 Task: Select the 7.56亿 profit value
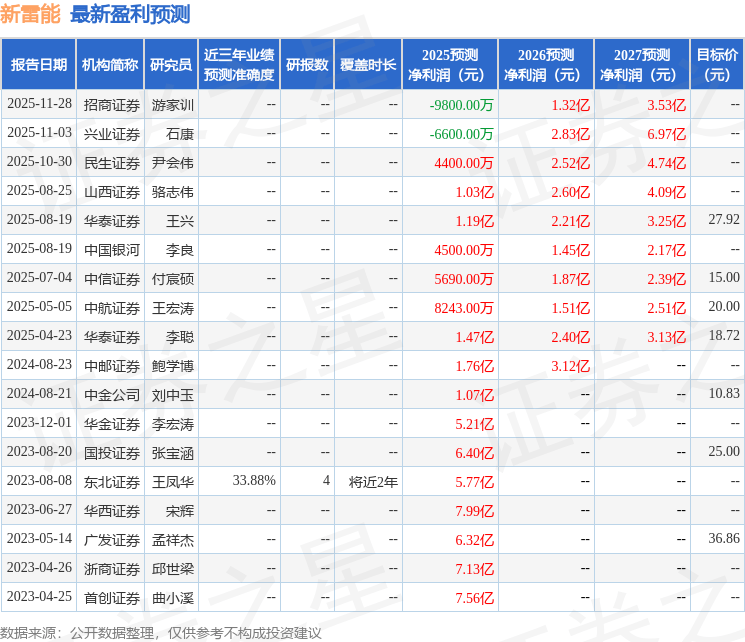coord(475,598)
